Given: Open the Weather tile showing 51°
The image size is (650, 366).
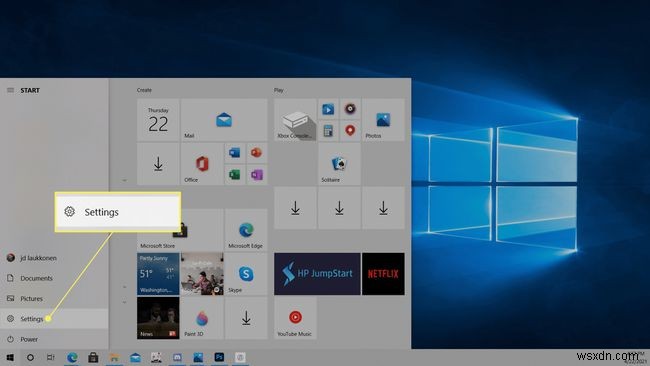Looking at the screenshot, I should click(158, 274).
